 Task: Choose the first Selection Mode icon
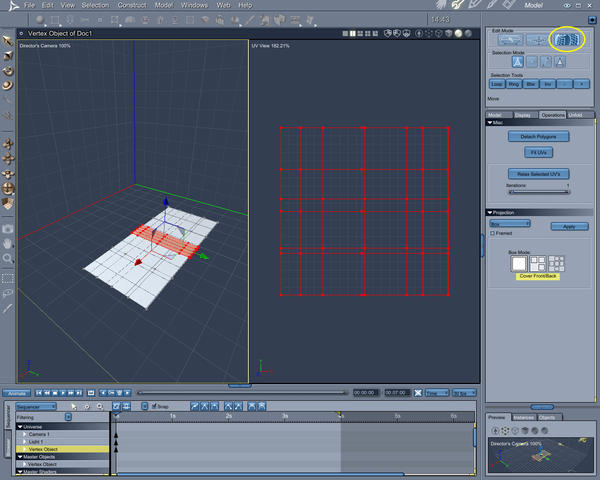click(x=518, y=62)
